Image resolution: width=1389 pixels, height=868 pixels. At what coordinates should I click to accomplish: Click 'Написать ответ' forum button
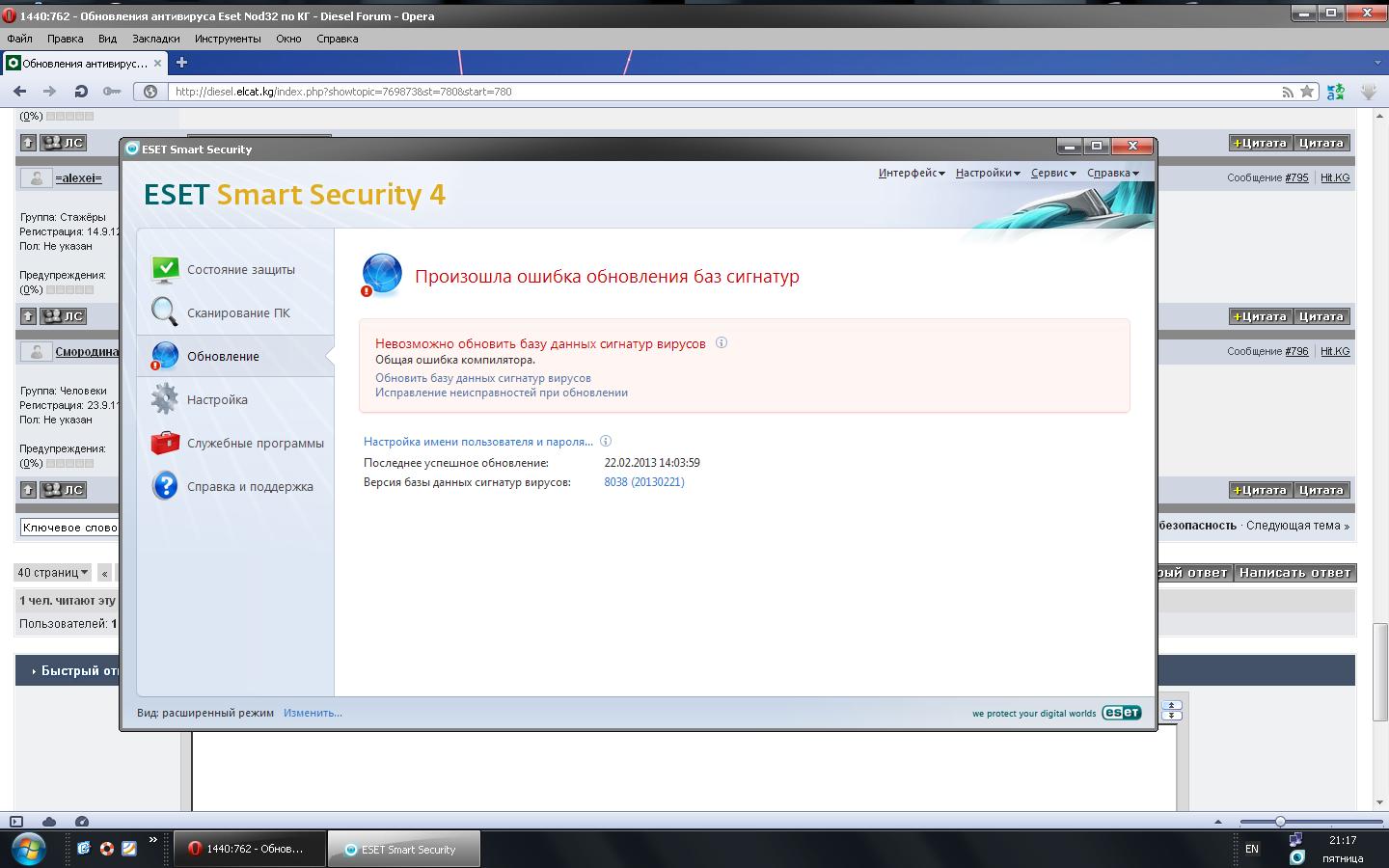[x=1295, y=572]
